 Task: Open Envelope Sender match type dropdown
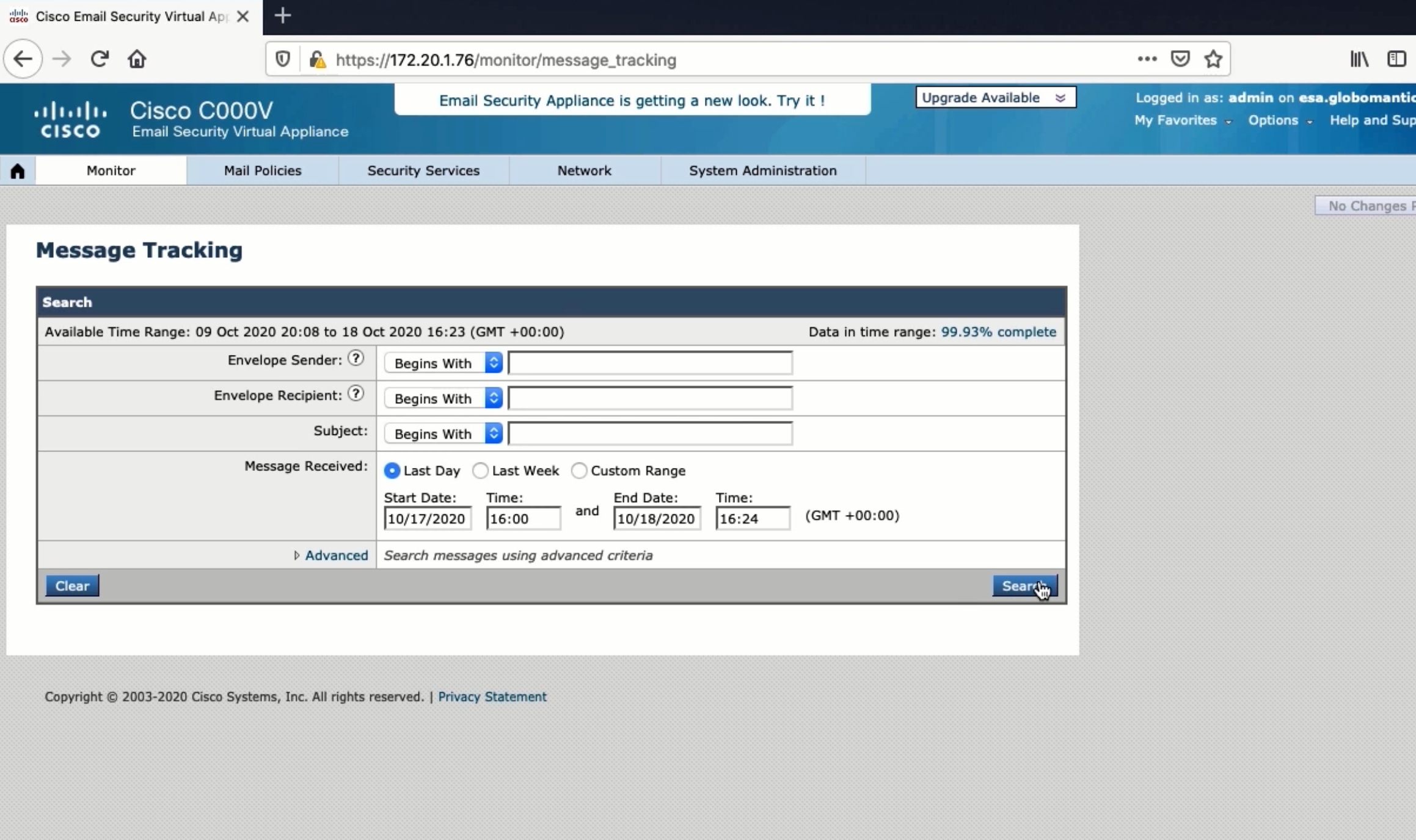pos(443,363)
